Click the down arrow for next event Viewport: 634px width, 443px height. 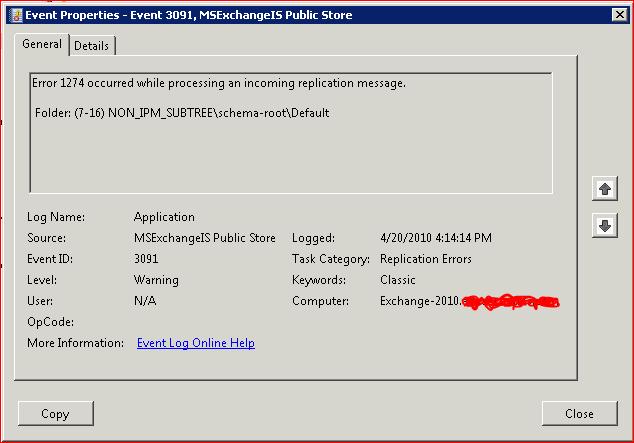click(604, 226)
